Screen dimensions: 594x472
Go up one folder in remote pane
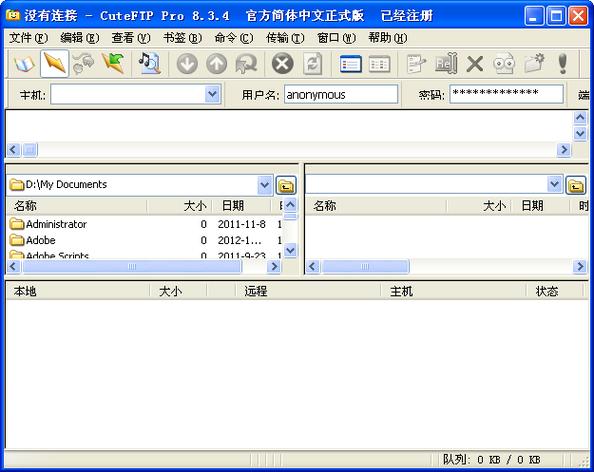coord(576,185)
